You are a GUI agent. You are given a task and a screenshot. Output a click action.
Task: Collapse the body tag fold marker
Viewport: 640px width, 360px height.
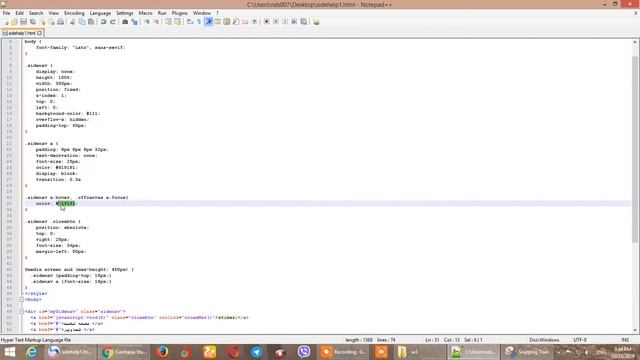(22, 299)
